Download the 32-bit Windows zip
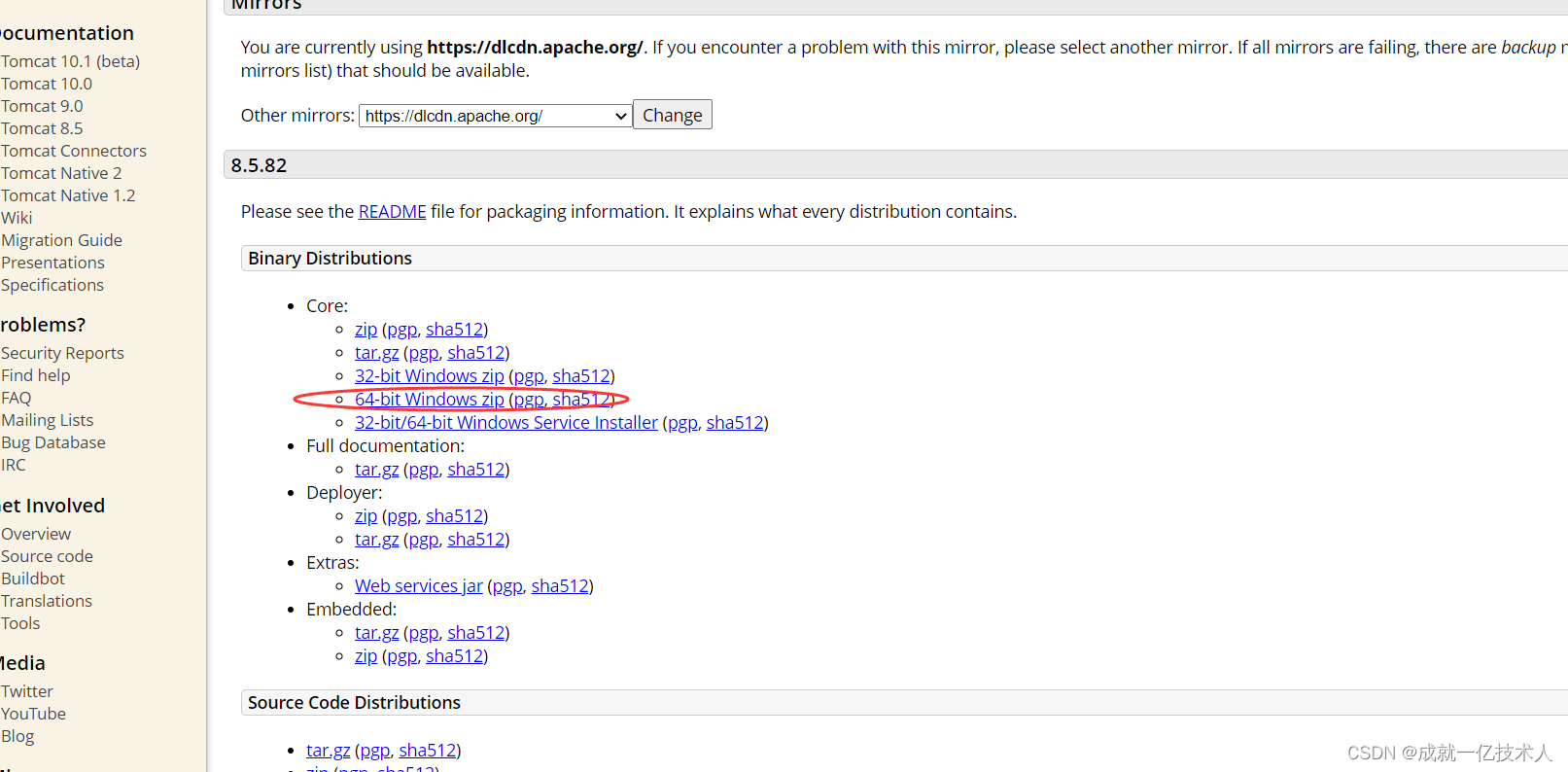1568x772 pixels. pyautogui.click(x=430, y=376)
